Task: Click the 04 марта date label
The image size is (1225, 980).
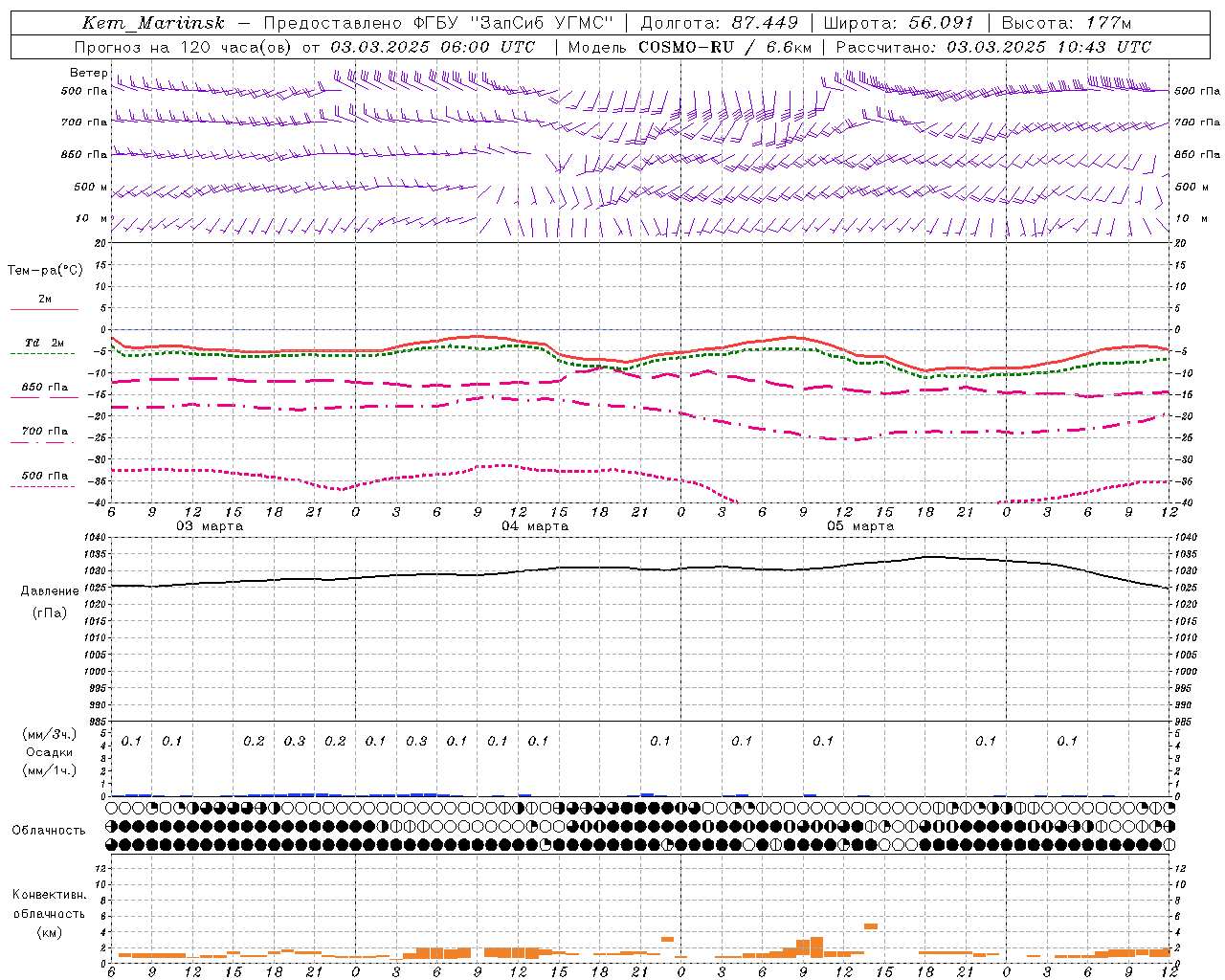Action: 535,526
